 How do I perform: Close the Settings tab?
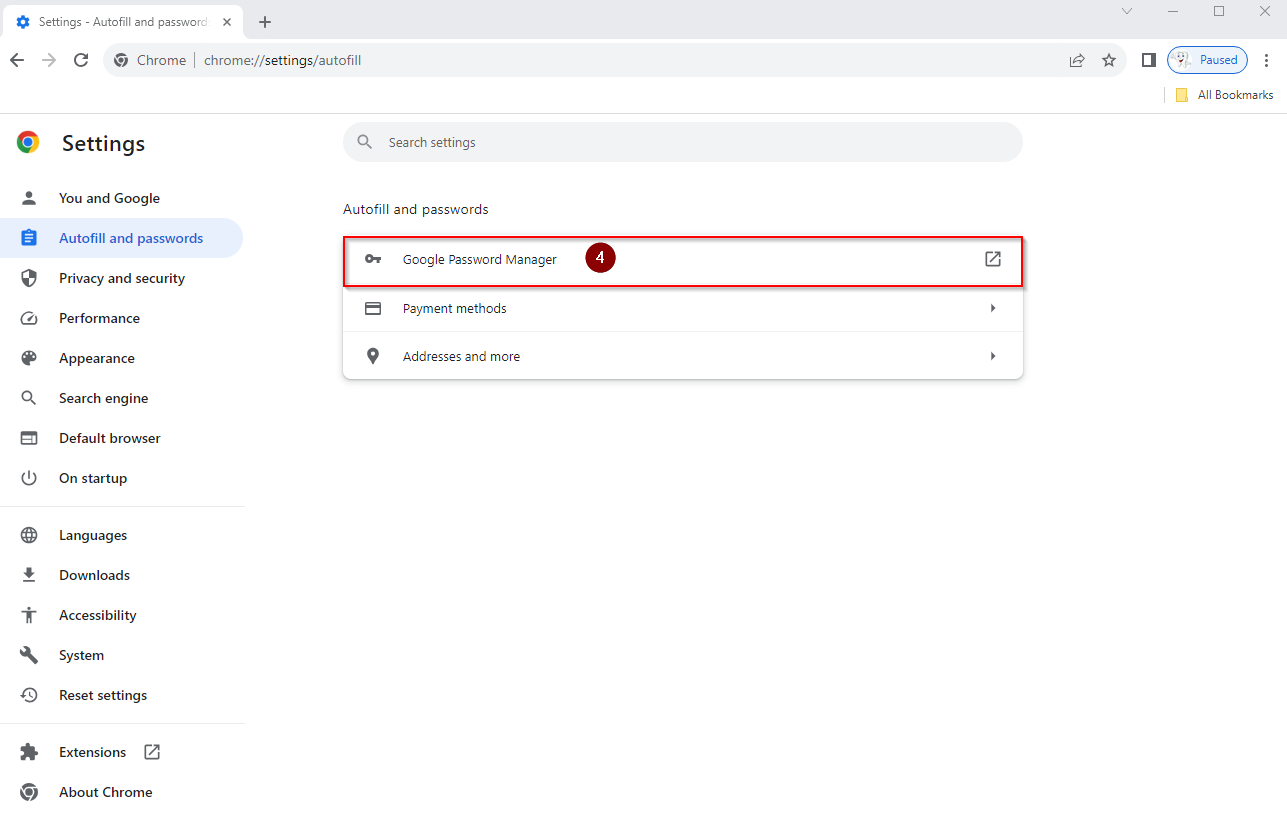[x=227, y=22]
